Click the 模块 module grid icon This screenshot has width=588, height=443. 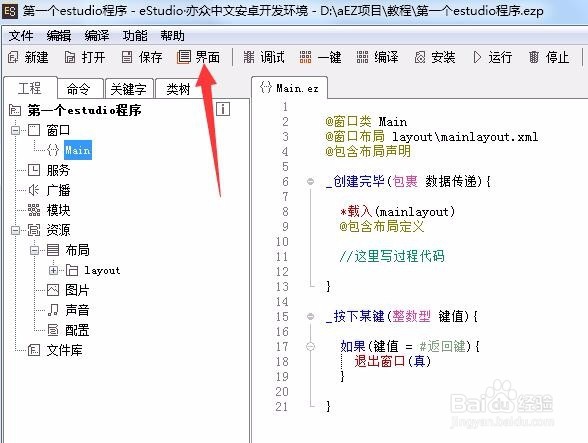[x=34, y=210]
